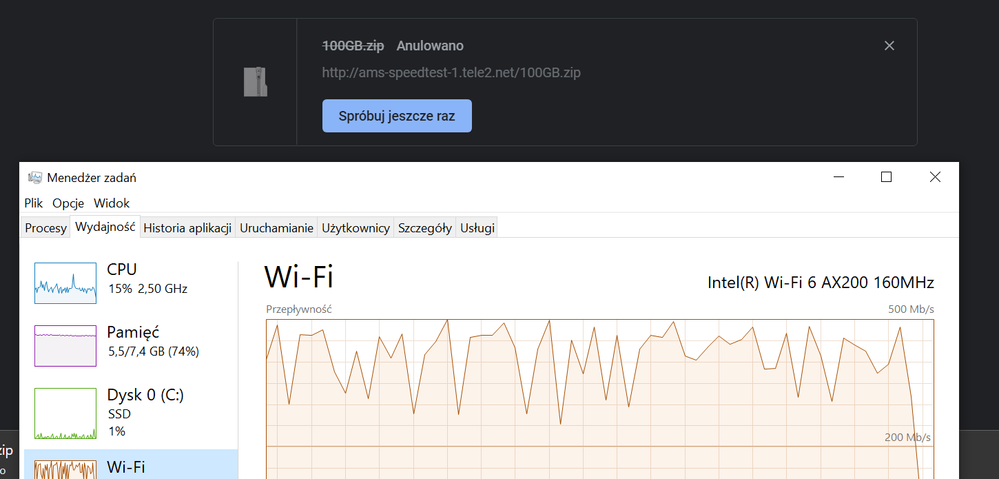
Task: Open the Opcje menu
Action: (x=68, y=202)
